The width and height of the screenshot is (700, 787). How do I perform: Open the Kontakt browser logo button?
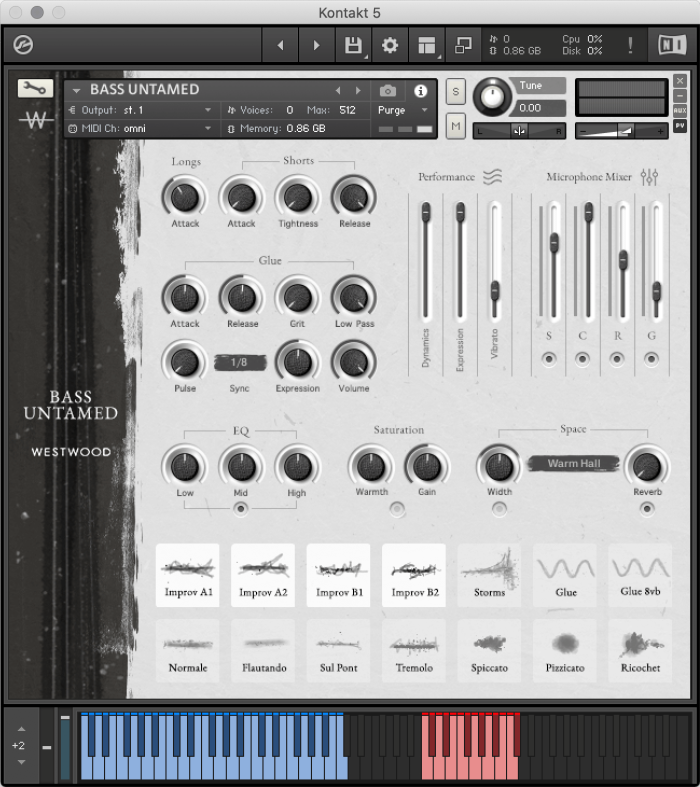[23, 45]
